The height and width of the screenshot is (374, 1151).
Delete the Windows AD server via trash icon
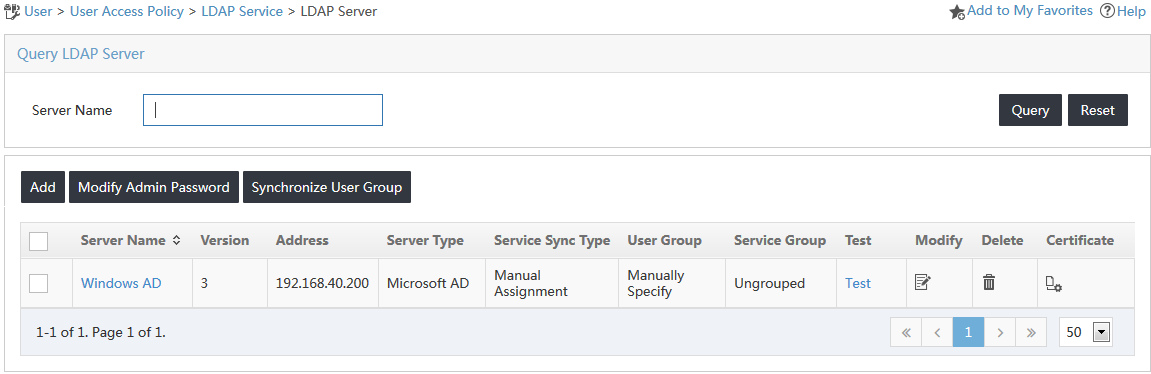(989, 282)
